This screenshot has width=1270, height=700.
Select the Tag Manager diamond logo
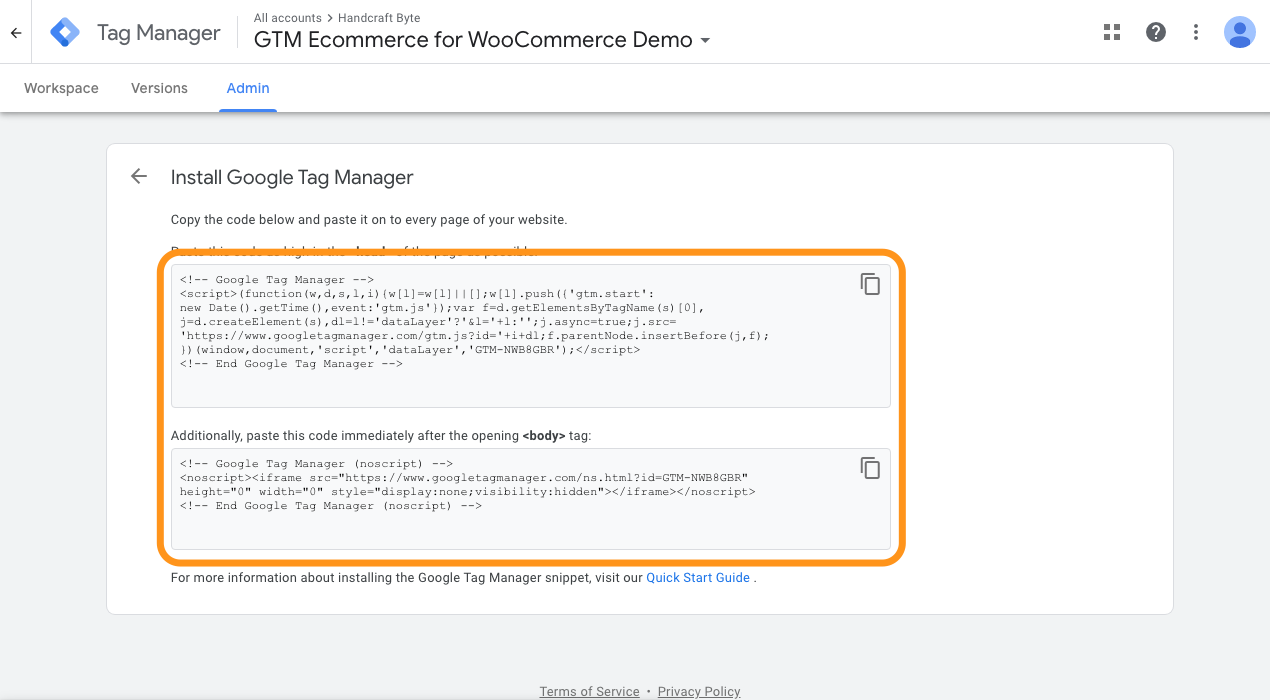tap(64, 31)
